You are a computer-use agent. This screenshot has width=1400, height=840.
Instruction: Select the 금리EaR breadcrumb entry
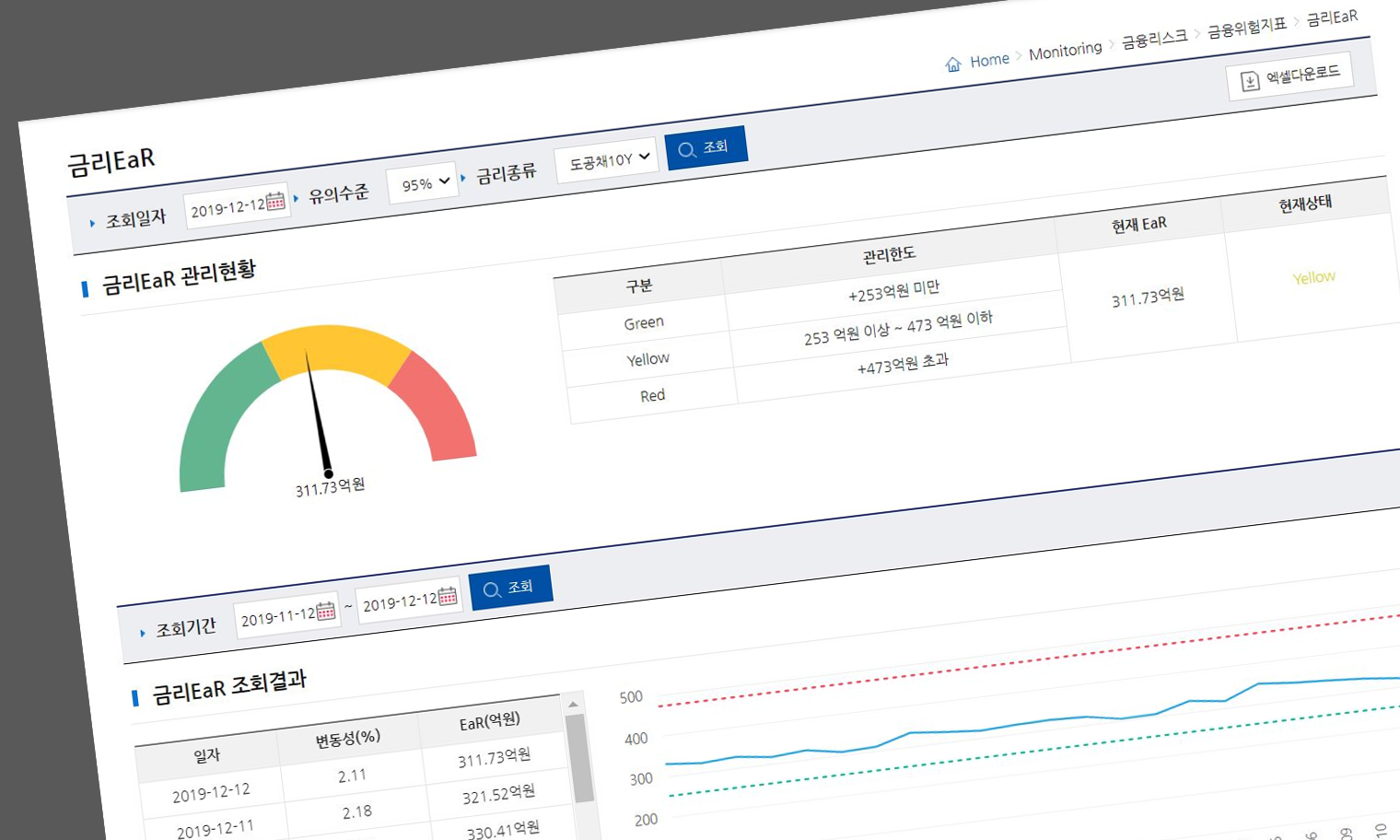pos(1332,17)
